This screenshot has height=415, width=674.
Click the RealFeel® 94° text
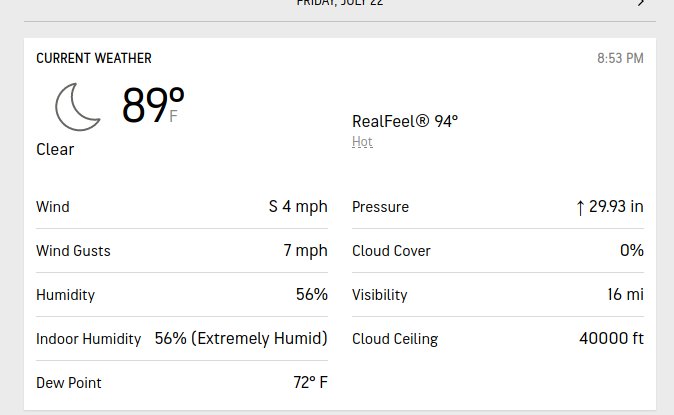(x=405, y=121)
